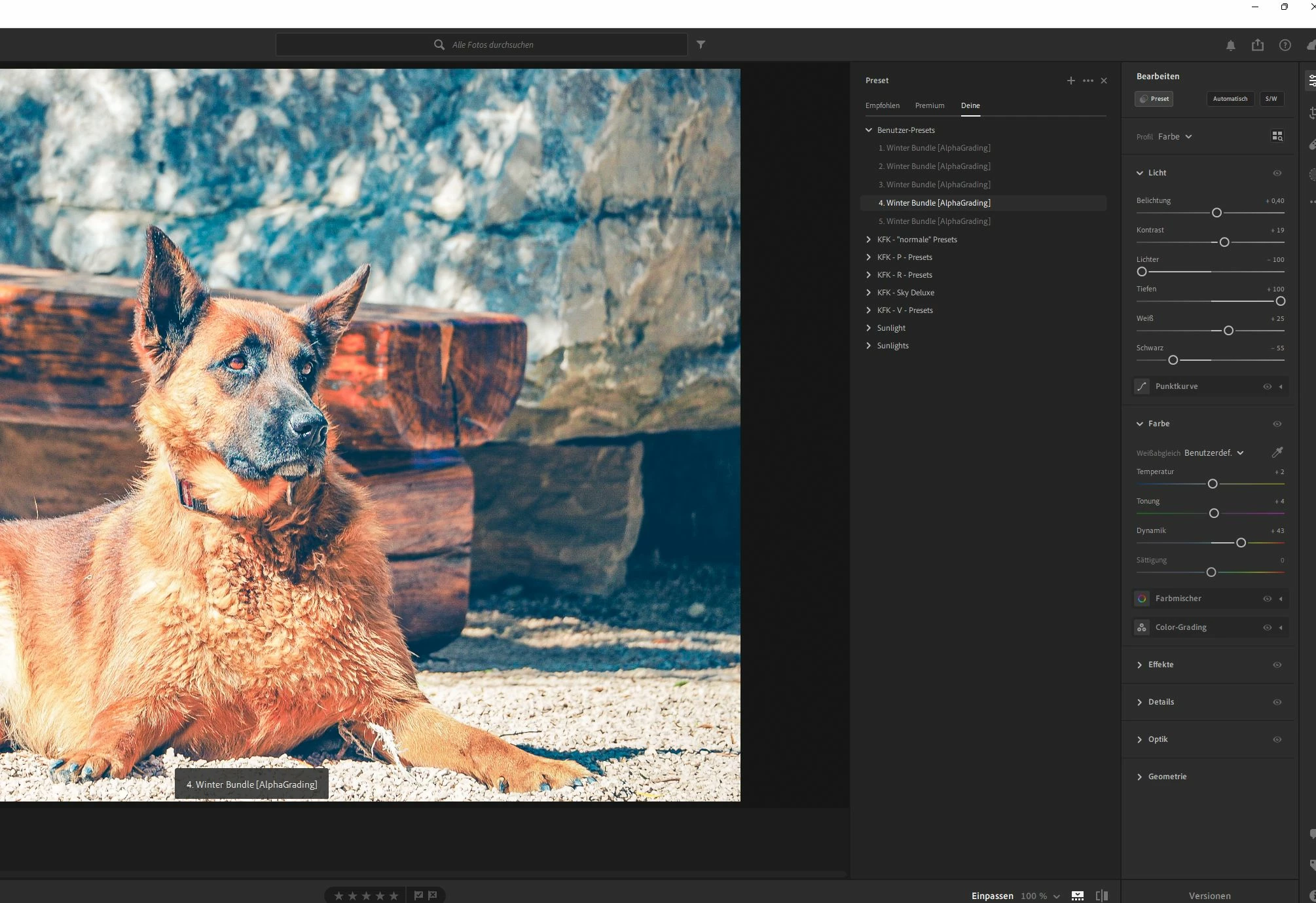Click the share icon in top bar

point(1257,45)
